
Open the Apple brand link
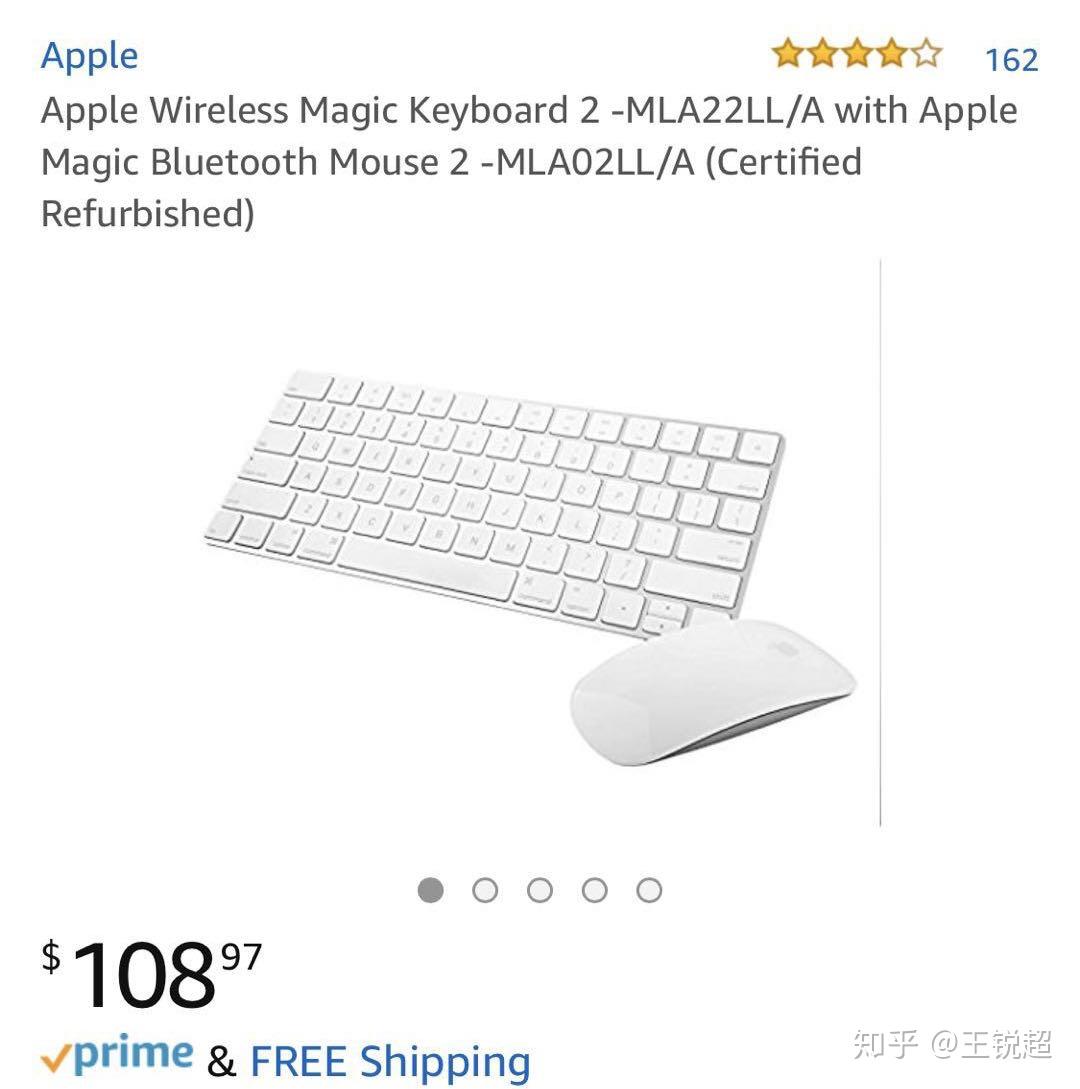90,56
